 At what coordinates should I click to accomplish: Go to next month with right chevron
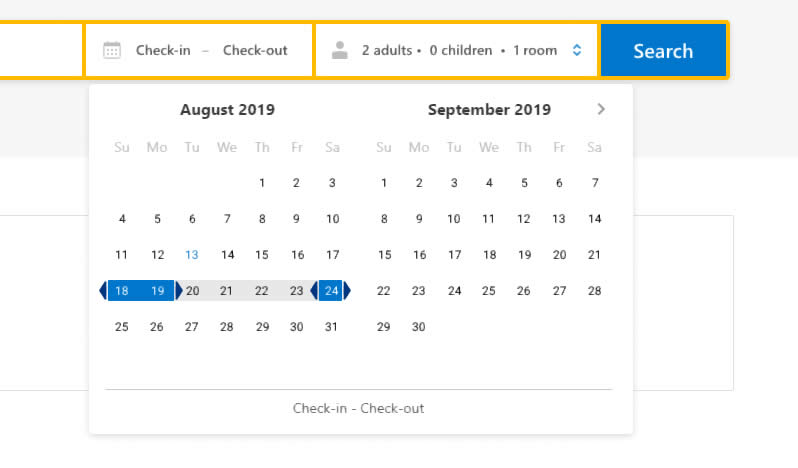point(601,109)
